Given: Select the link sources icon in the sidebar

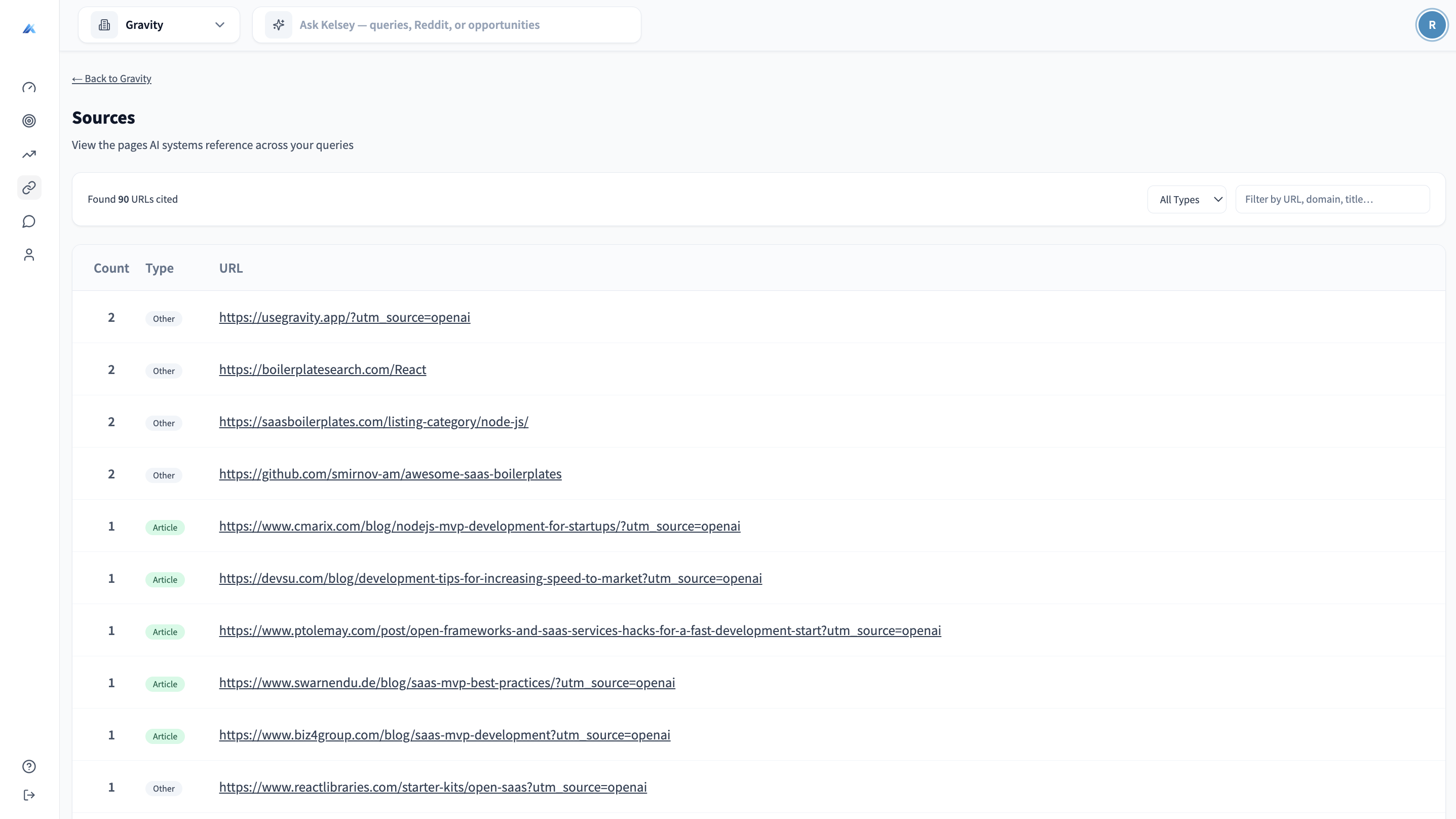Looking at the screenshot, I should [29, 188].
